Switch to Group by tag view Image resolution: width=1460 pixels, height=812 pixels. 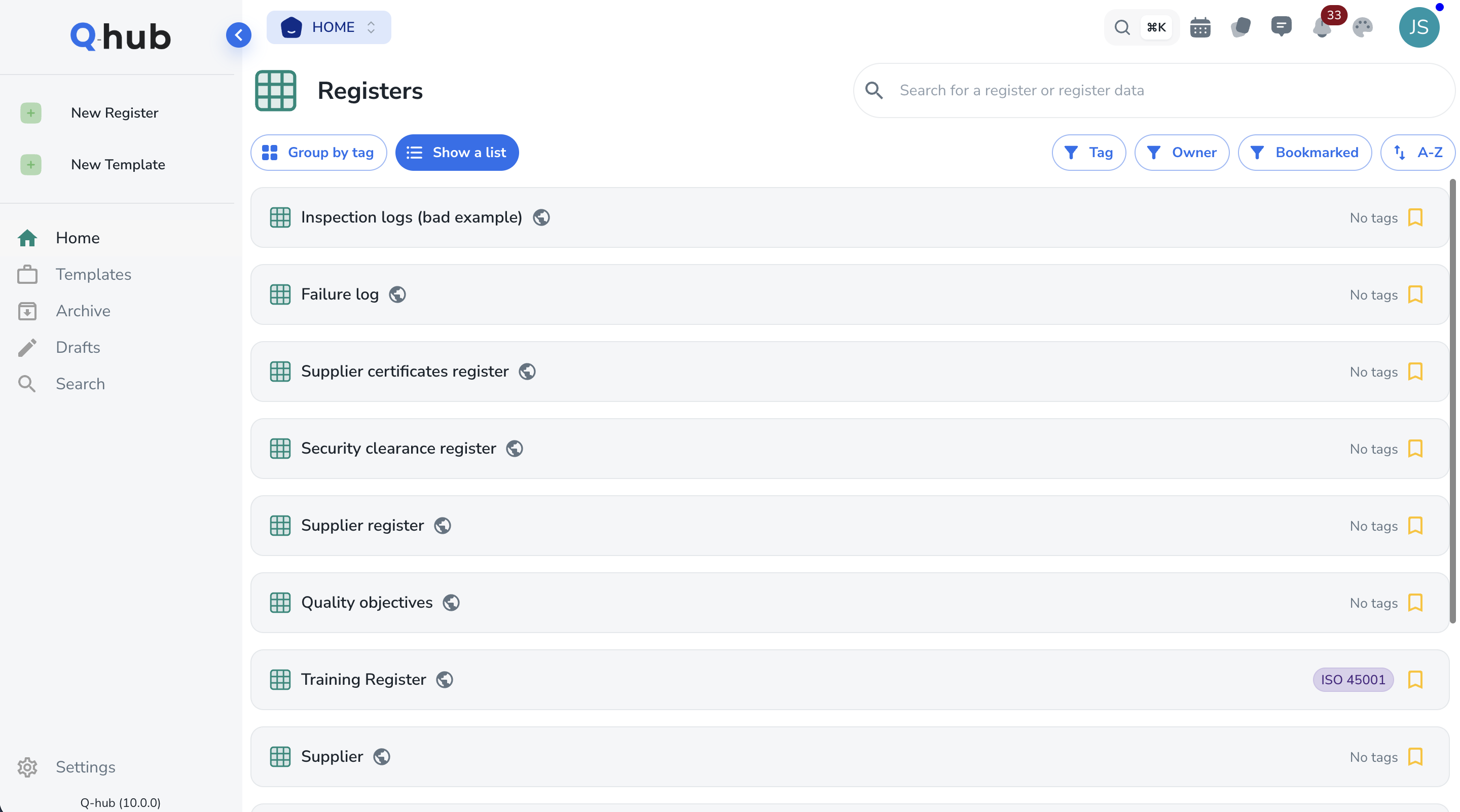click(318, 152)
